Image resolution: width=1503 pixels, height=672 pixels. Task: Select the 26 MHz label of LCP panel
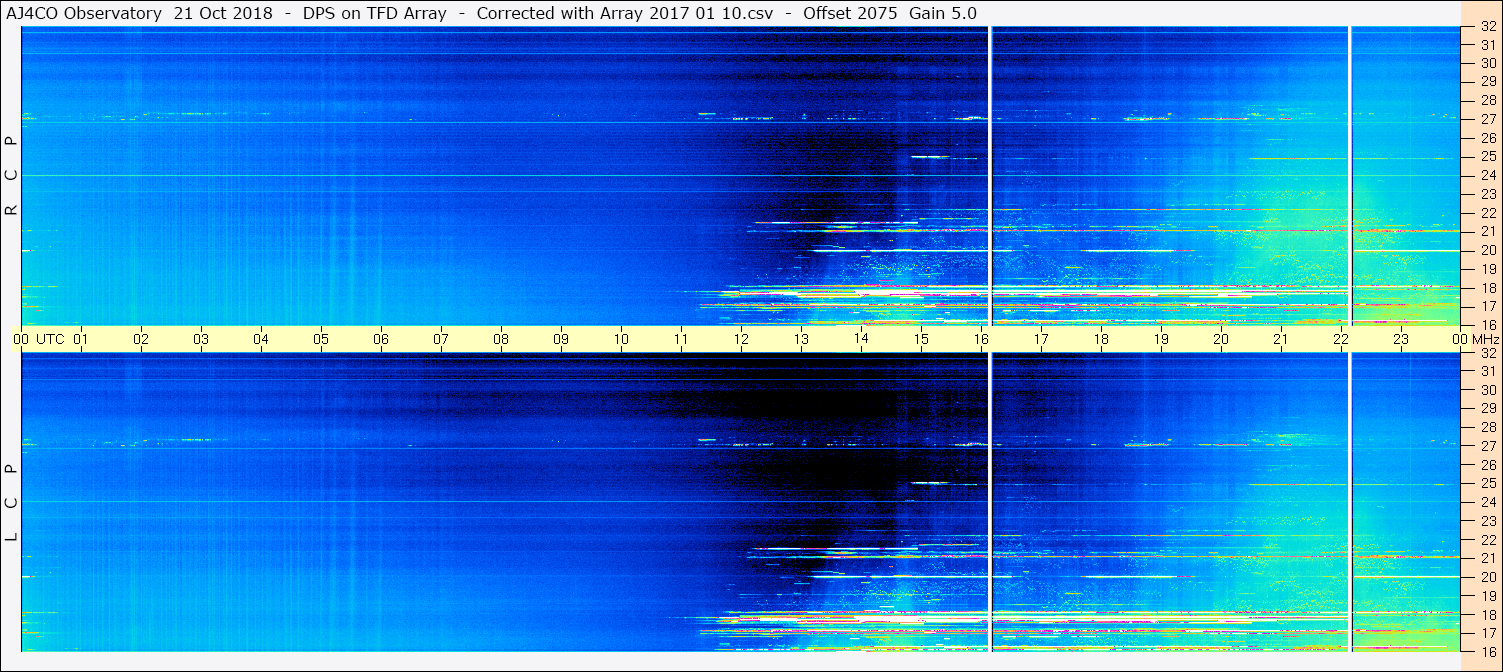coord(1488,465)
